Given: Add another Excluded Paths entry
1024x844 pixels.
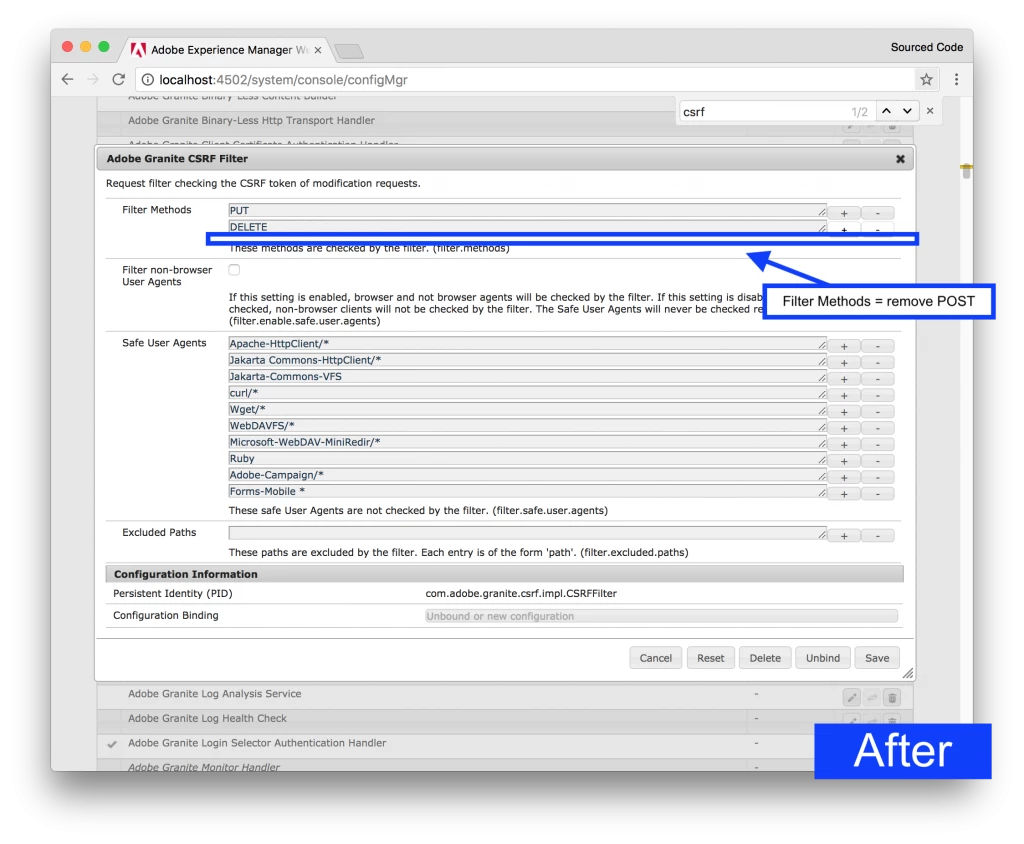Looking at the screenshot, I should 844,536.
